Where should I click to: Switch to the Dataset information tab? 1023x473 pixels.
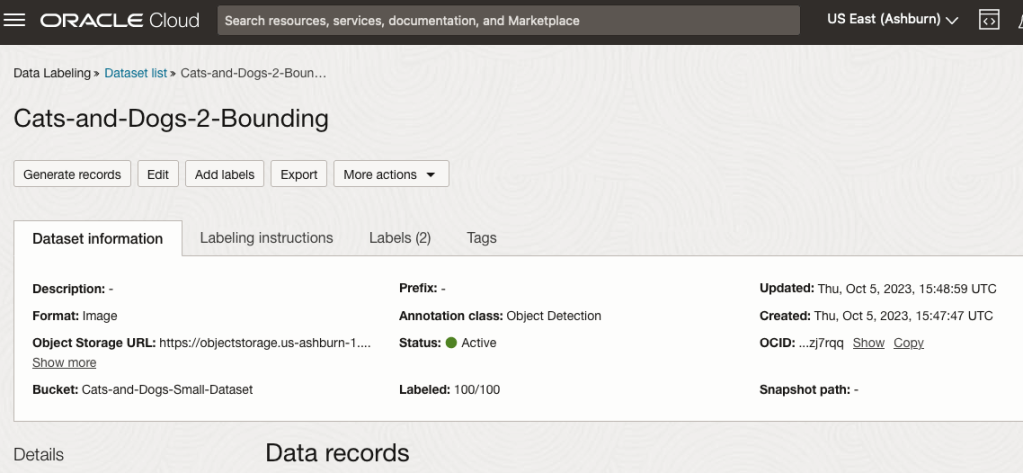pos(98,239)
